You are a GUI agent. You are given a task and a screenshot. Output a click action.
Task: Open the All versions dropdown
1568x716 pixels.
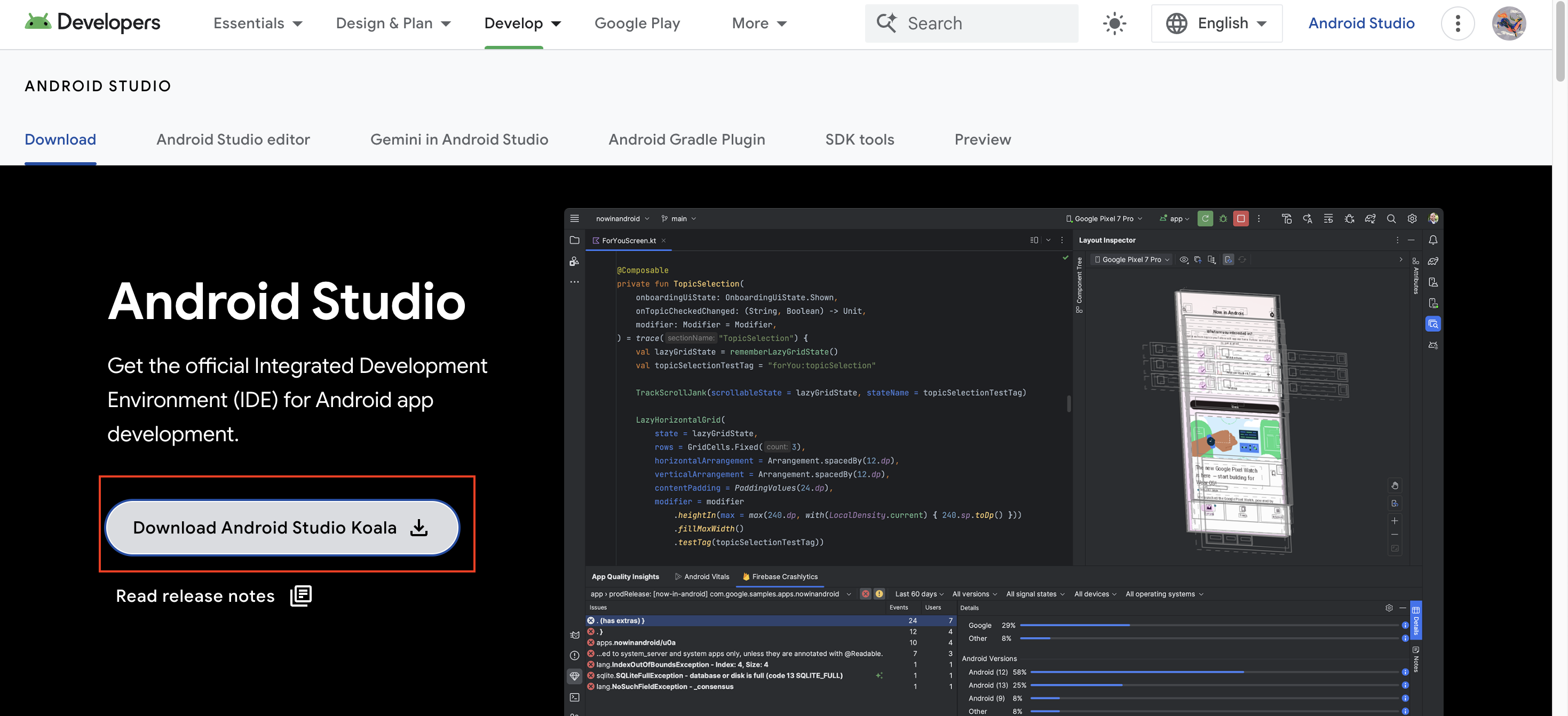(974, 594)
